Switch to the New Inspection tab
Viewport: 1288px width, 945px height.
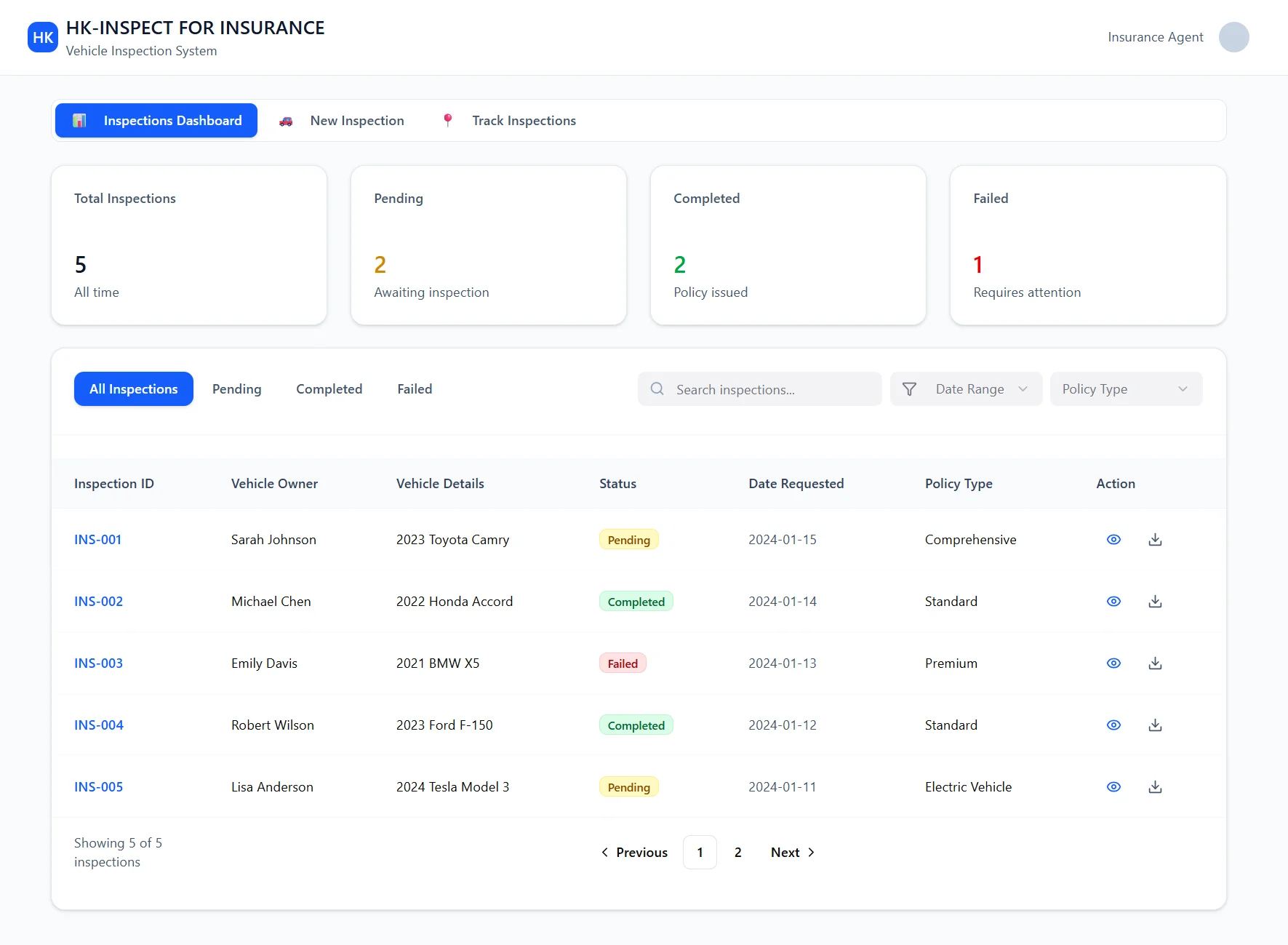tap(356, 120)
